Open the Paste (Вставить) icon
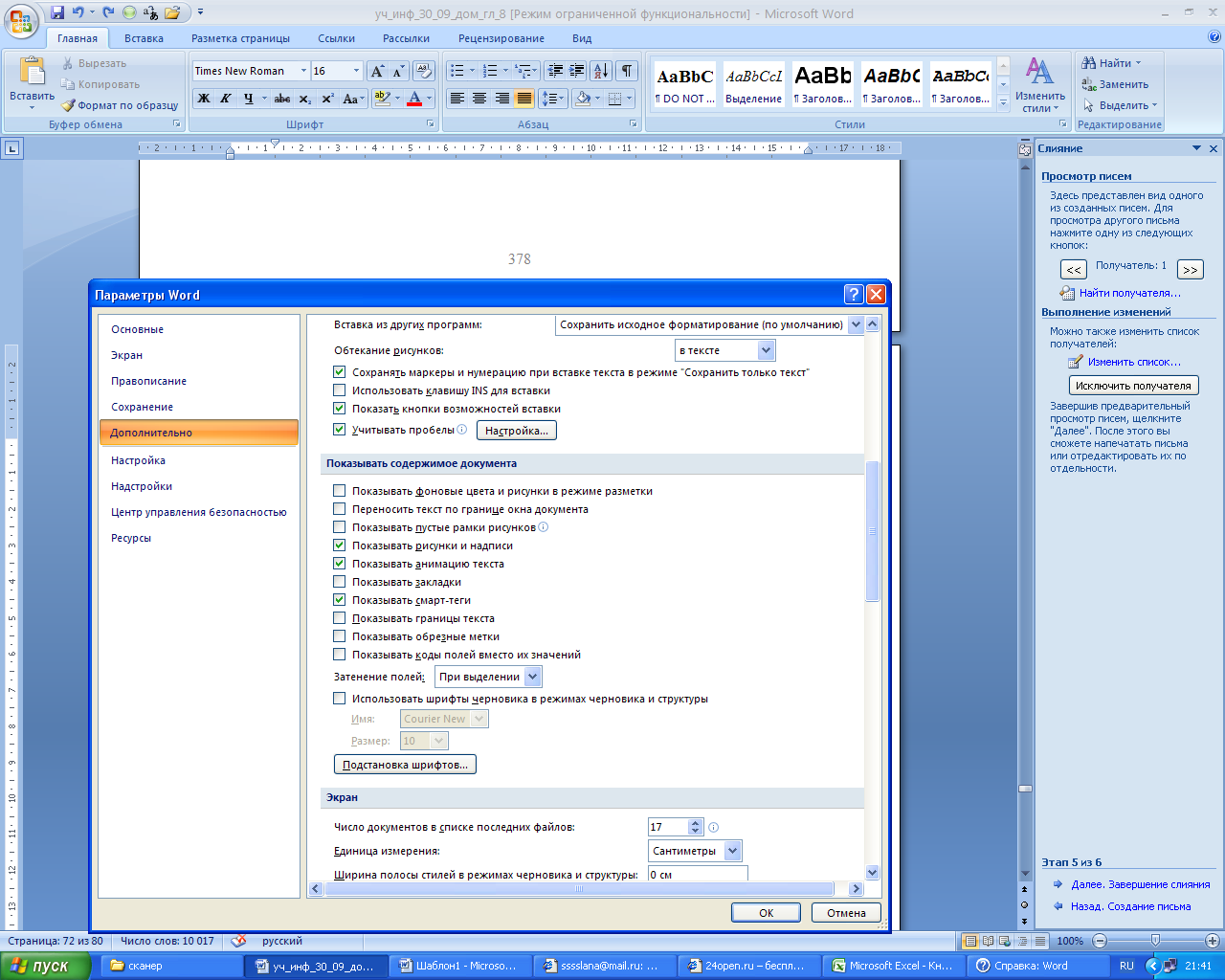The height and width of the screenshot is (980, 1225). (33, 72)
